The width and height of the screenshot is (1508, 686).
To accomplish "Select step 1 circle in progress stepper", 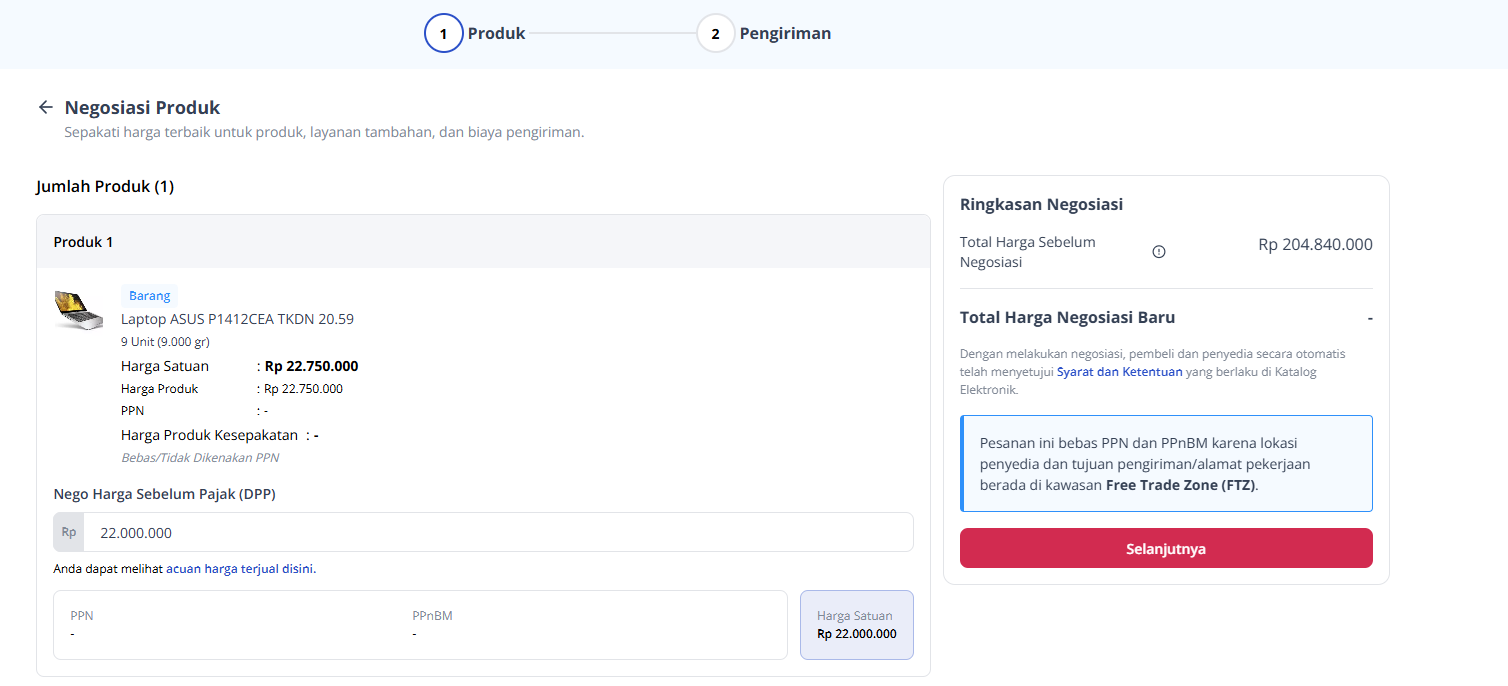I will [443, 33].
